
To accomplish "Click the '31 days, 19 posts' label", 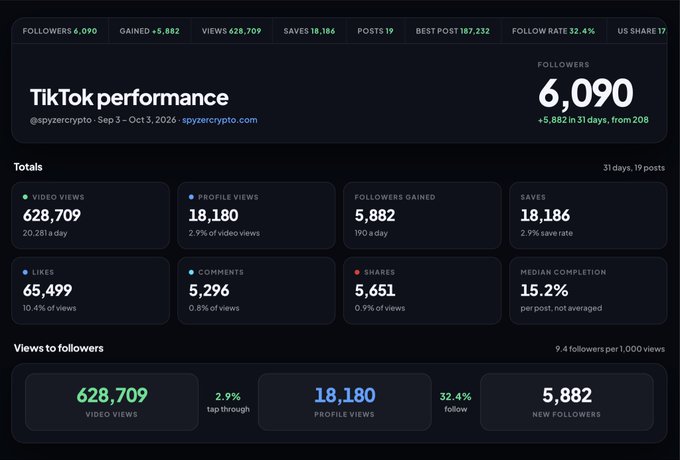I will click(634, 168).
